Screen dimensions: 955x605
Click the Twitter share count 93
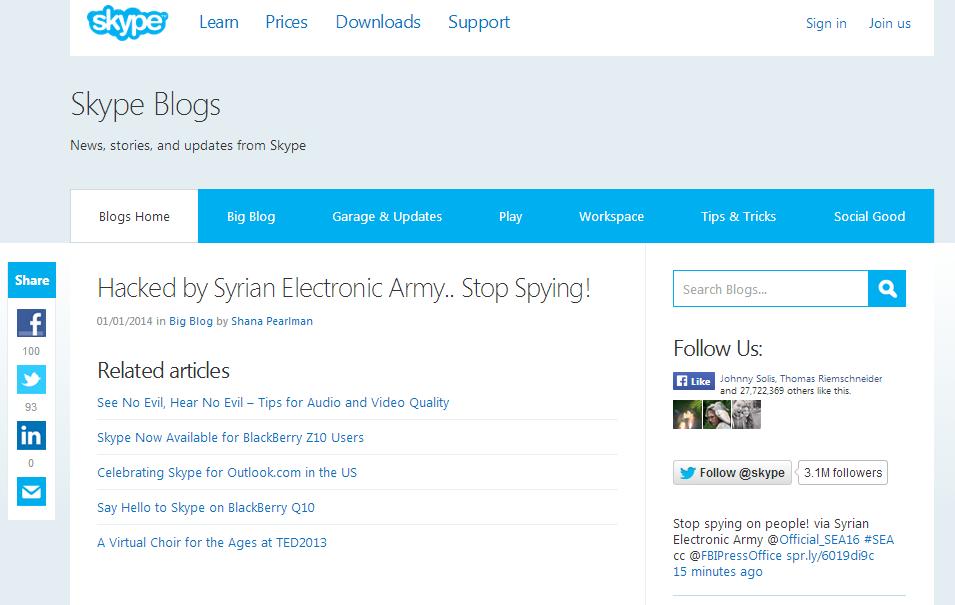(x=31, y=408)
